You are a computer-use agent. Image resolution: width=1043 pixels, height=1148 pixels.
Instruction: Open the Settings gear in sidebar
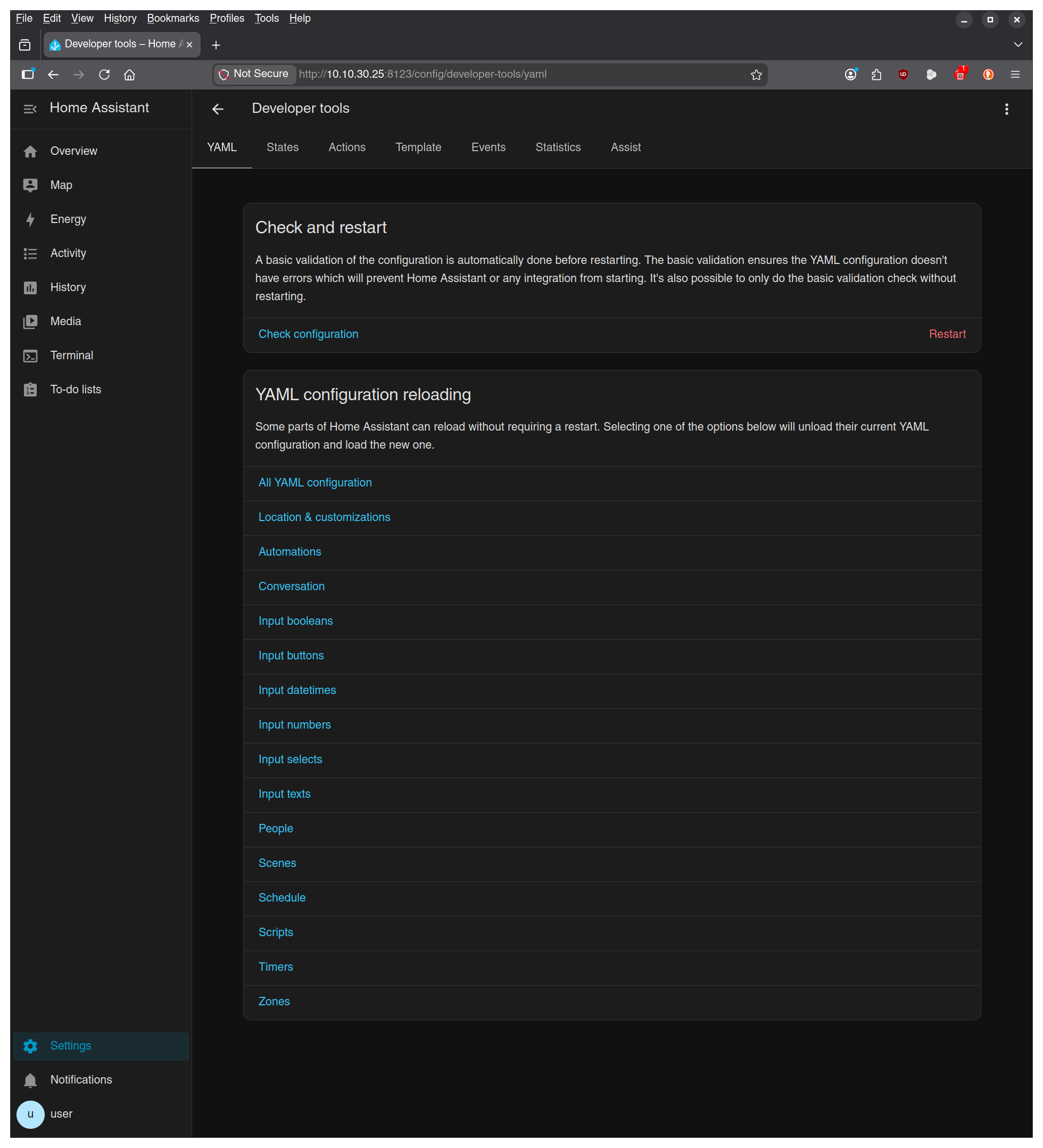[30, 1046]
